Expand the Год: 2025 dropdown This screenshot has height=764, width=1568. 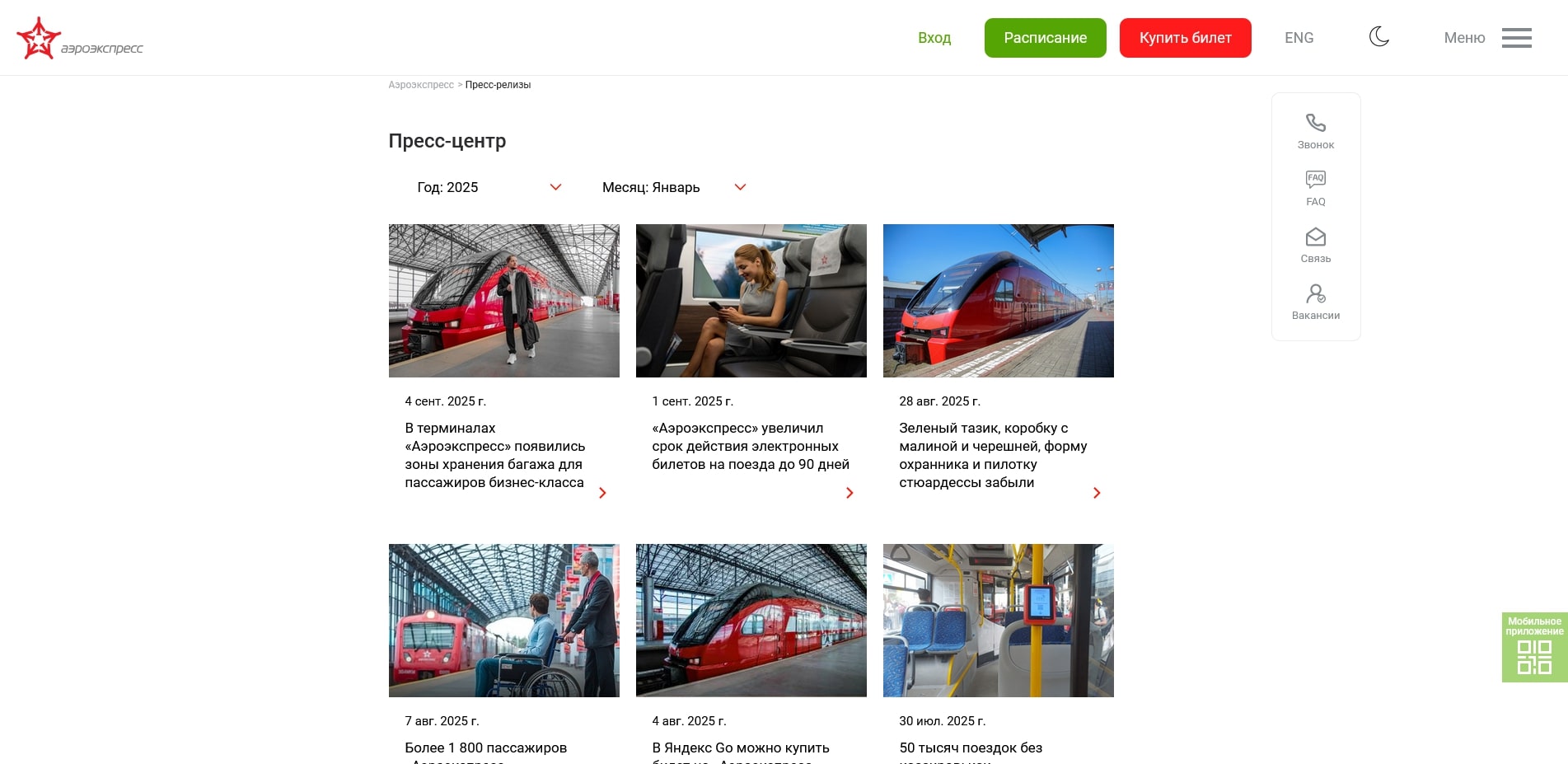(x=488, y=187)
